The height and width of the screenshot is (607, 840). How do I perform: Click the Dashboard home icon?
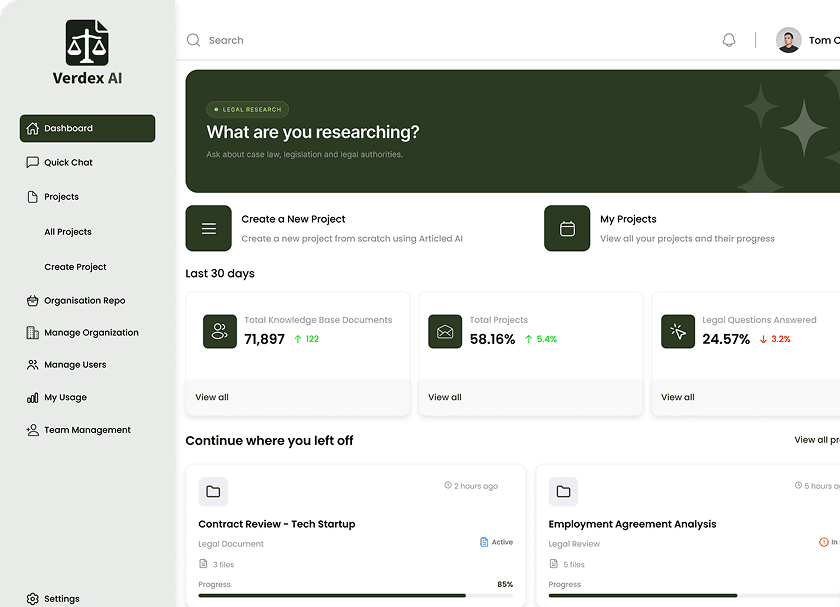(33, 128)
